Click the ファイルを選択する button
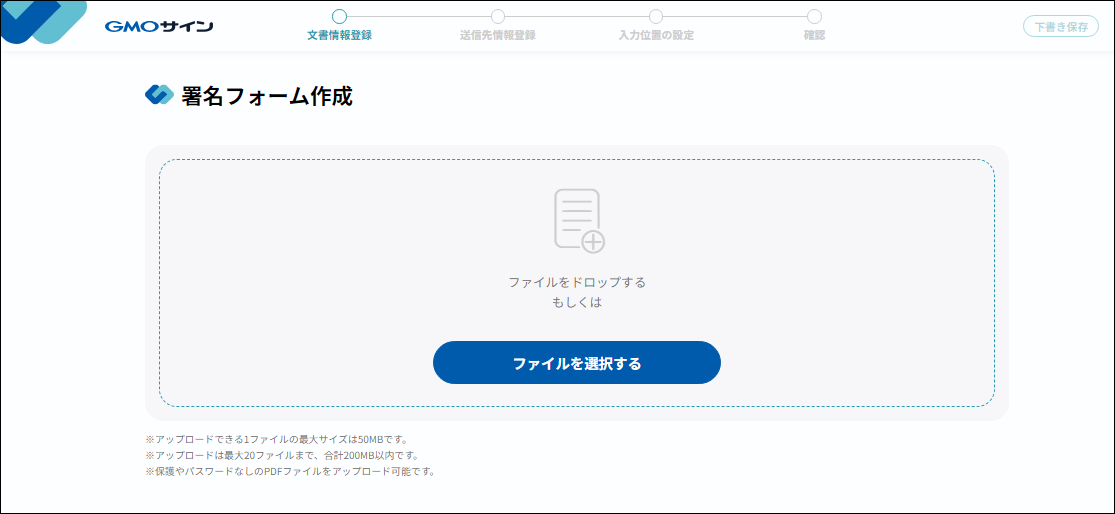This screenshot has width=1115, height=514. pyautogui.click(x=577, y=363)
